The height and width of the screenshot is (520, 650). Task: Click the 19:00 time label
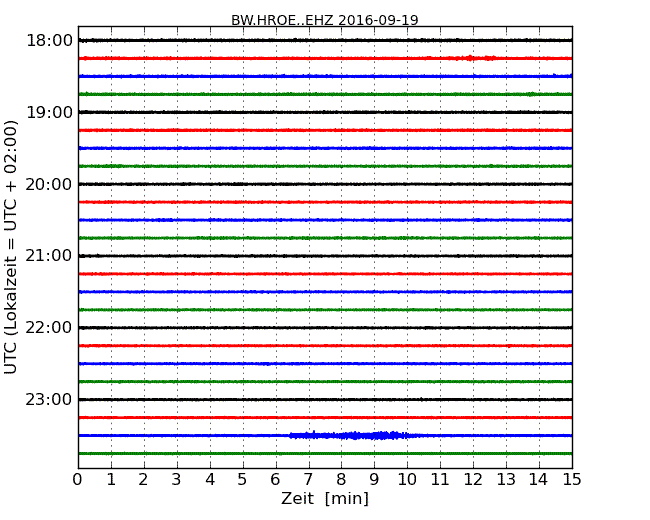point(49,112)
